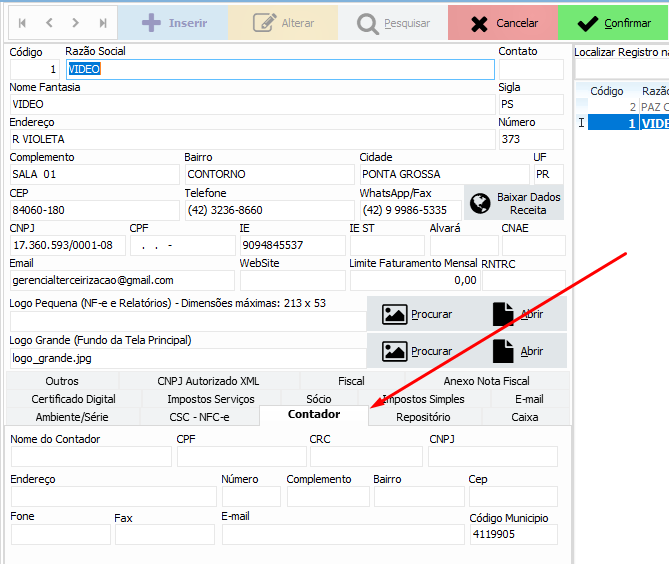This screenshot has height=564, width=669.
Task: Cancel editing with Cancelar button
Action: click(502, 22)
